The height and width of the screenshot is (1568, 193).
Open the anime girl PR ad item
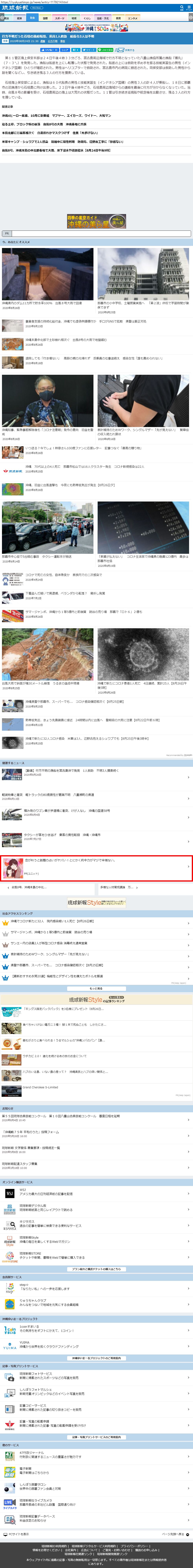[x=96, y=868]
